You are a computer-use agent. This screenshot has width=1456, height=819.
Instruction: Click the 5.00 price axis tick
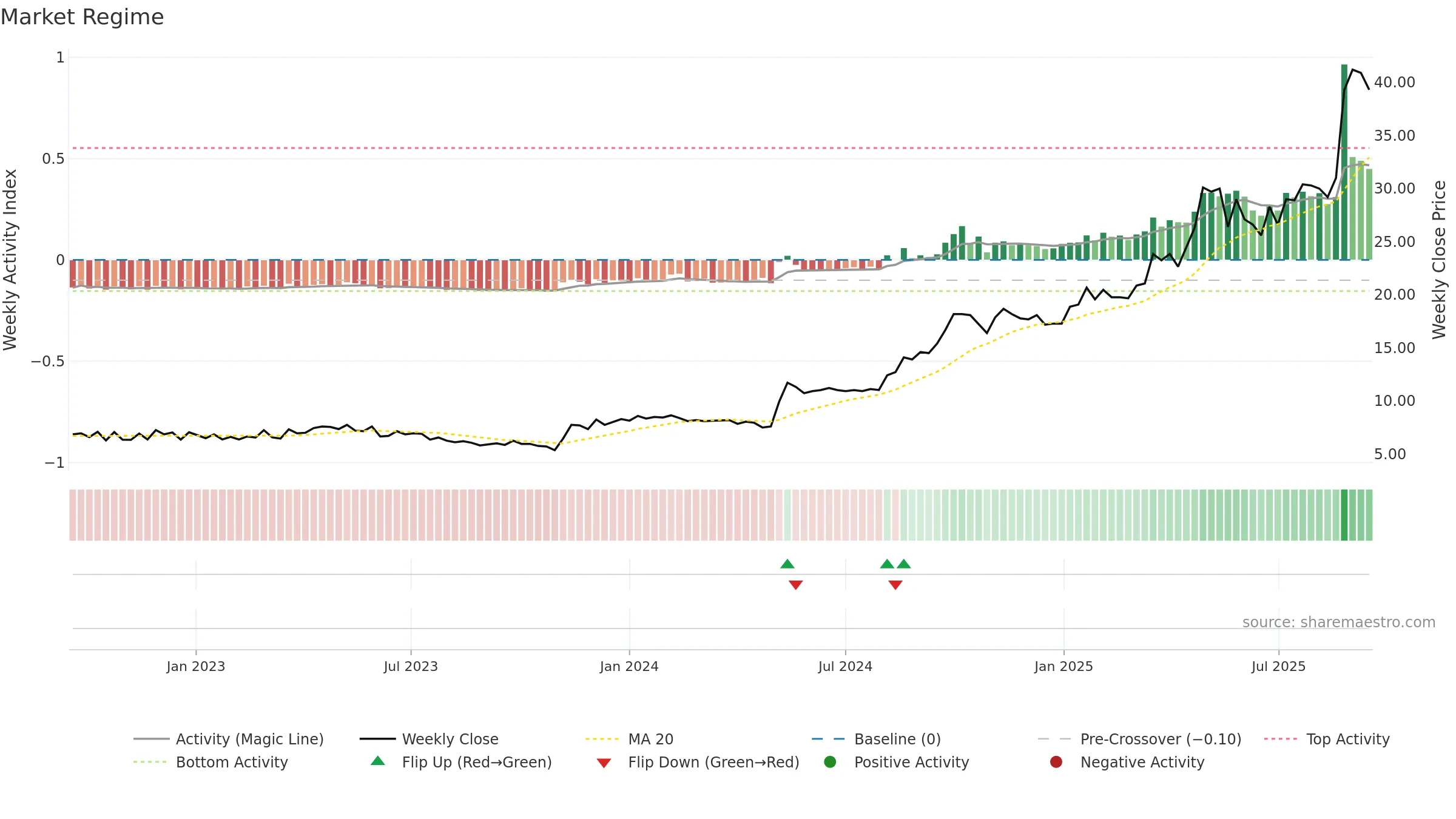pyautogui.click(x=1390, y=454)
